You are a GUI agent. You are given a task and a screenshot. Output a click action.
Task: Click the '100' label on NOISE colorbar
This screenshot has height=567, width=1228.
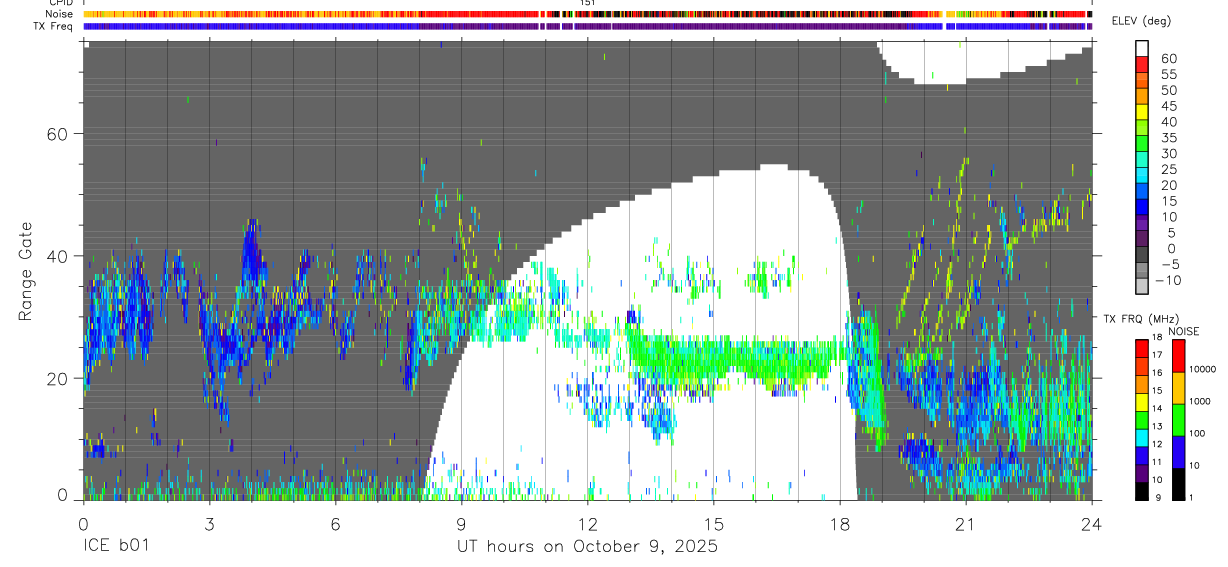pyautogui.click(x=1199, y=434)
